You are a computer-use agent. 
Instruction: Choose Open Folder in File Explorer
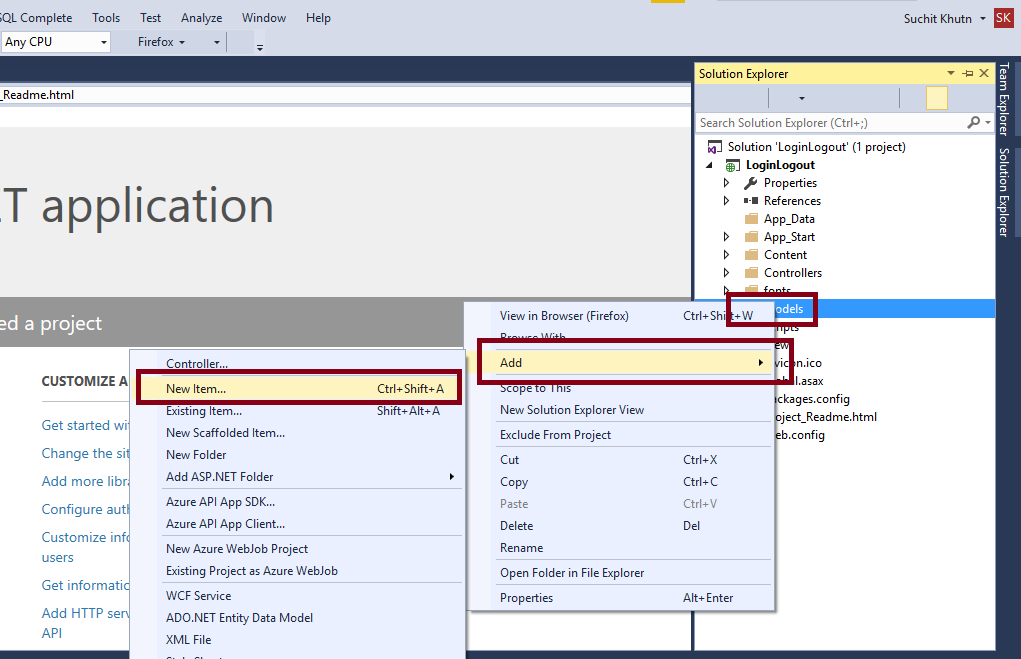(x=572, y=573)
